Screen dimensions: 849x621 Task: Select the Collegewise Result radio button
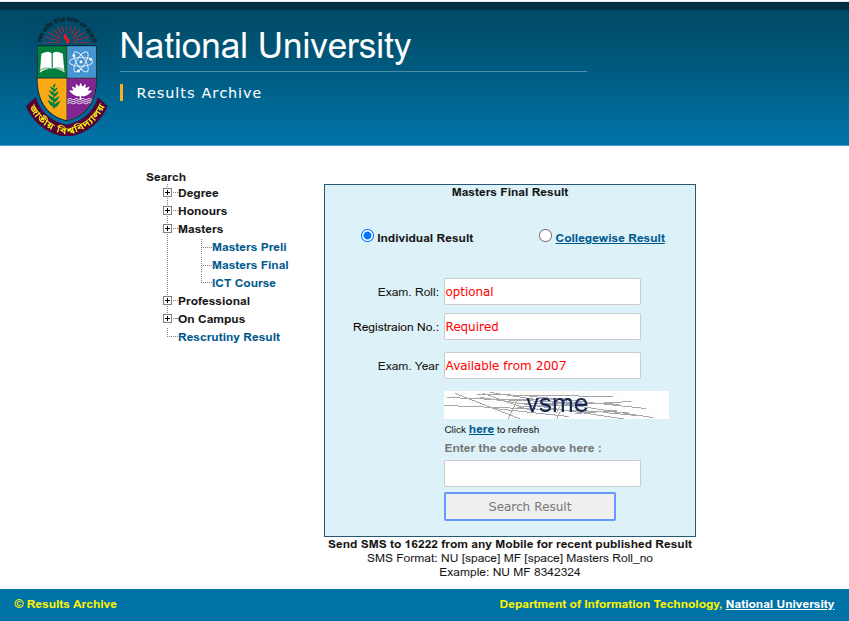545,236
